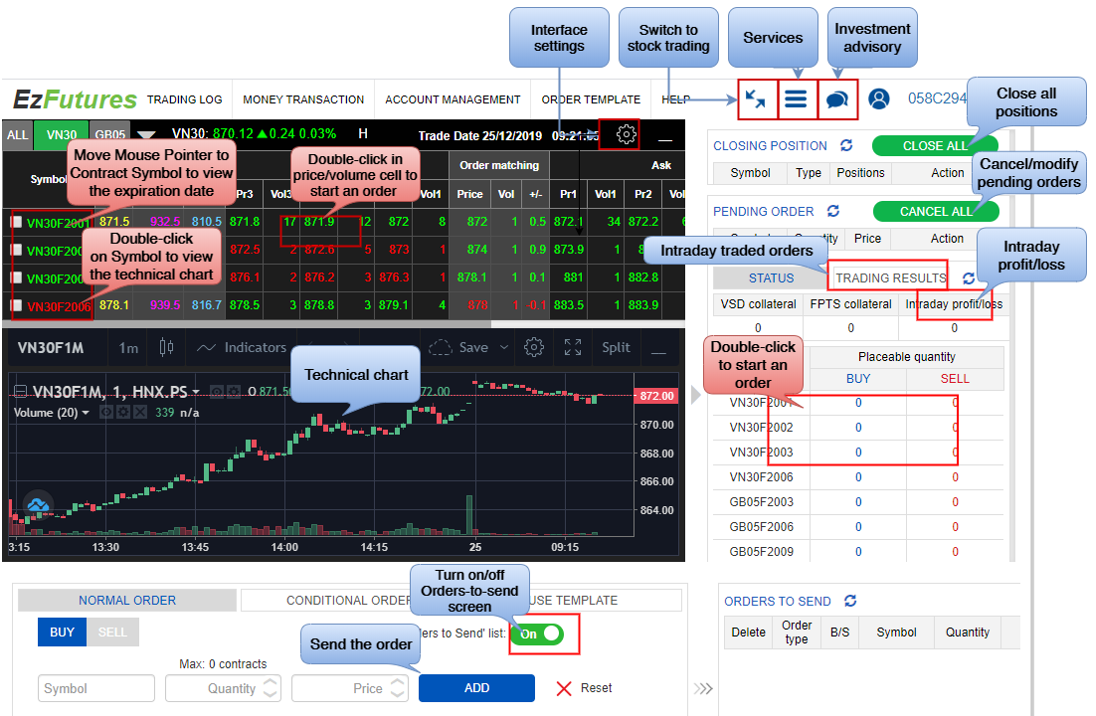Expand the Save dropdown chevron
Screen dimensions: 1096x716
point(504,348)
